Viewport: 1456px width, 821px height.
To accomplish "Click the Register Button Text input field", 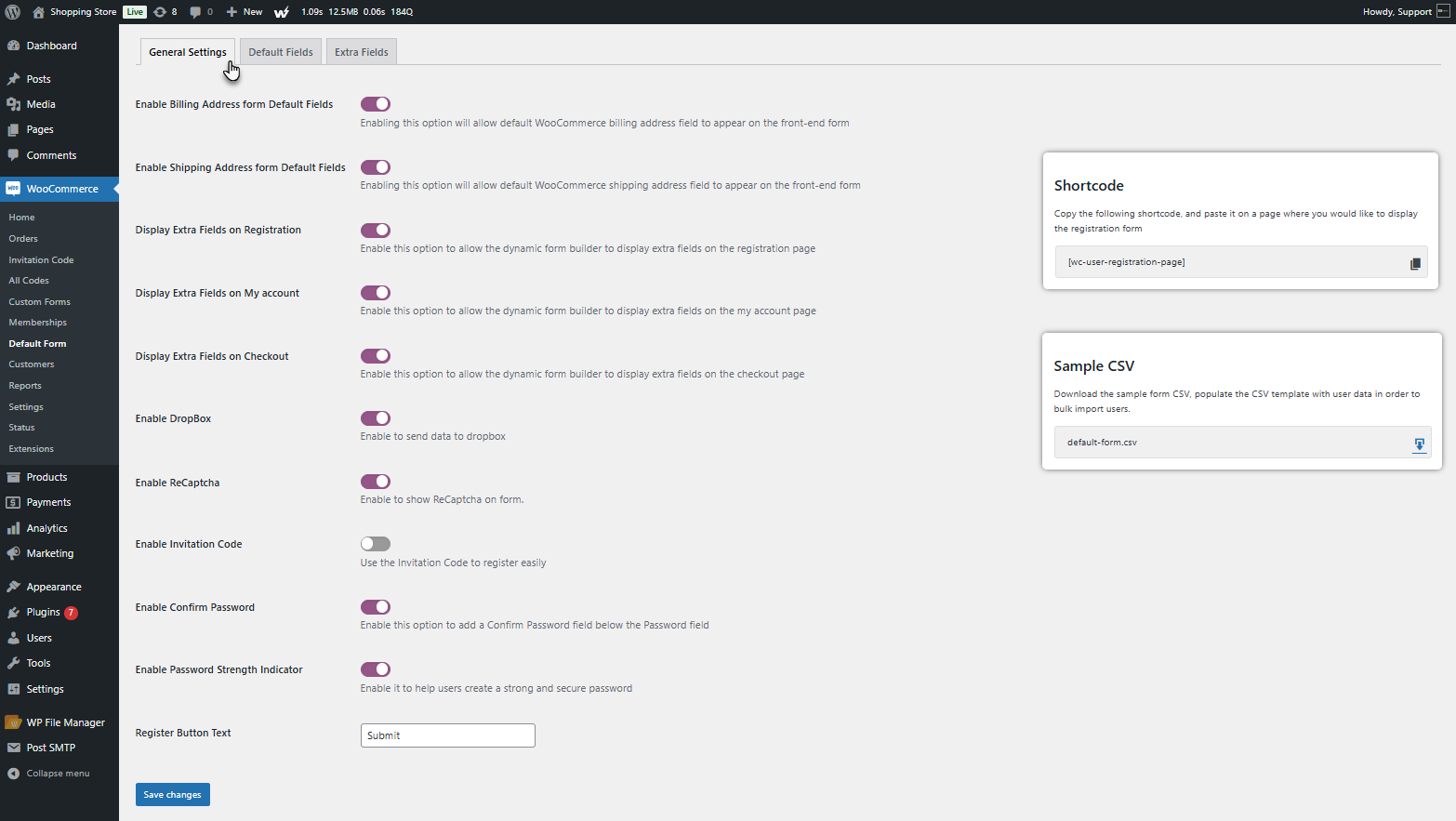I will pyautogui.click(x=447, y=735).
